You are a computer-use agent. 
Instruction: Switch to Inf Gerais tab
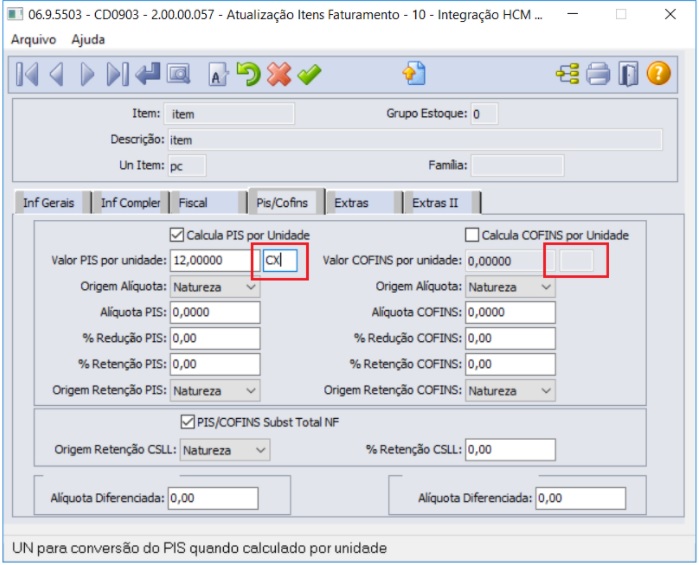point(52,203)
